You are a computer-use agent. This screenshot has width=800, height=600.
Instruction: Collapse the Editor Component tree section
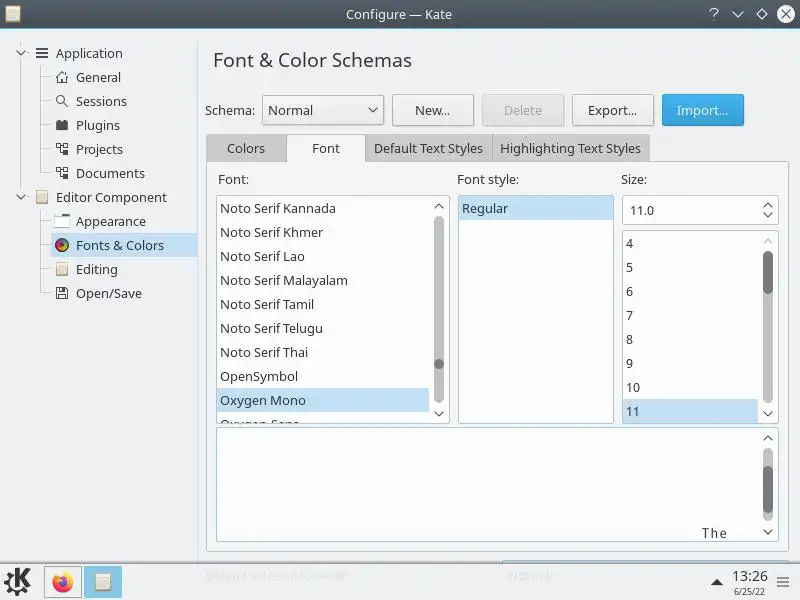[21, 197]
